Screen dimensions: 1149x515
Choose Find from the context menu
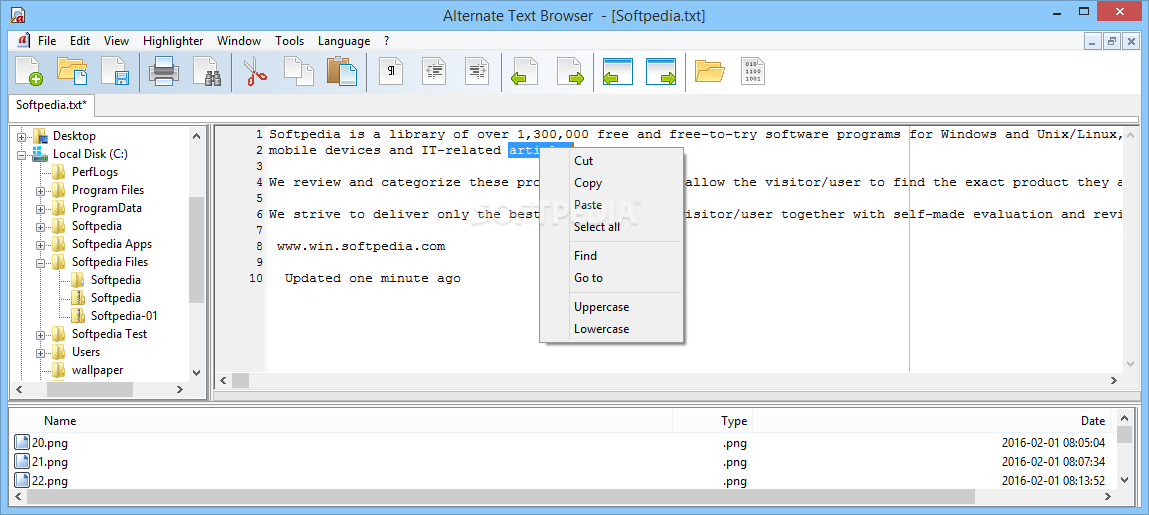[611, 256]
